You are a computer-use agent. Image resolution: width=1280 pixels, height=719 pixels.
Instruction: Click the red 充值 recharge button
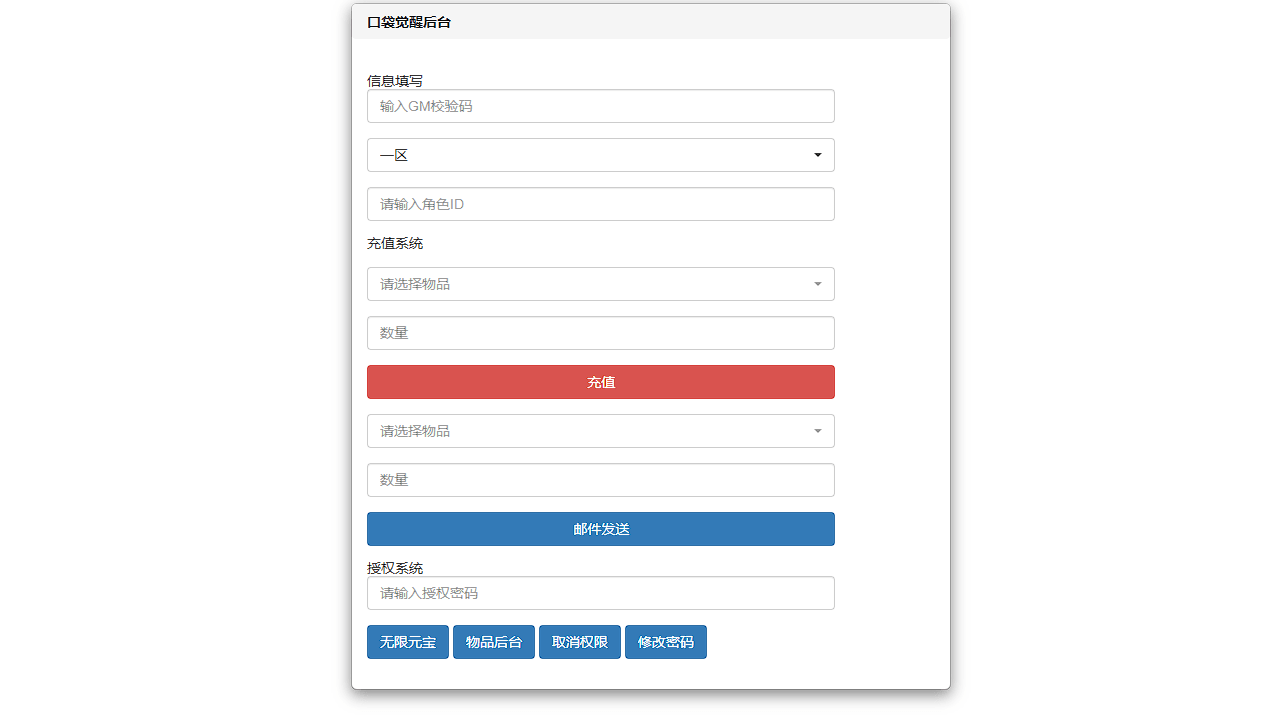pos(600,382)
